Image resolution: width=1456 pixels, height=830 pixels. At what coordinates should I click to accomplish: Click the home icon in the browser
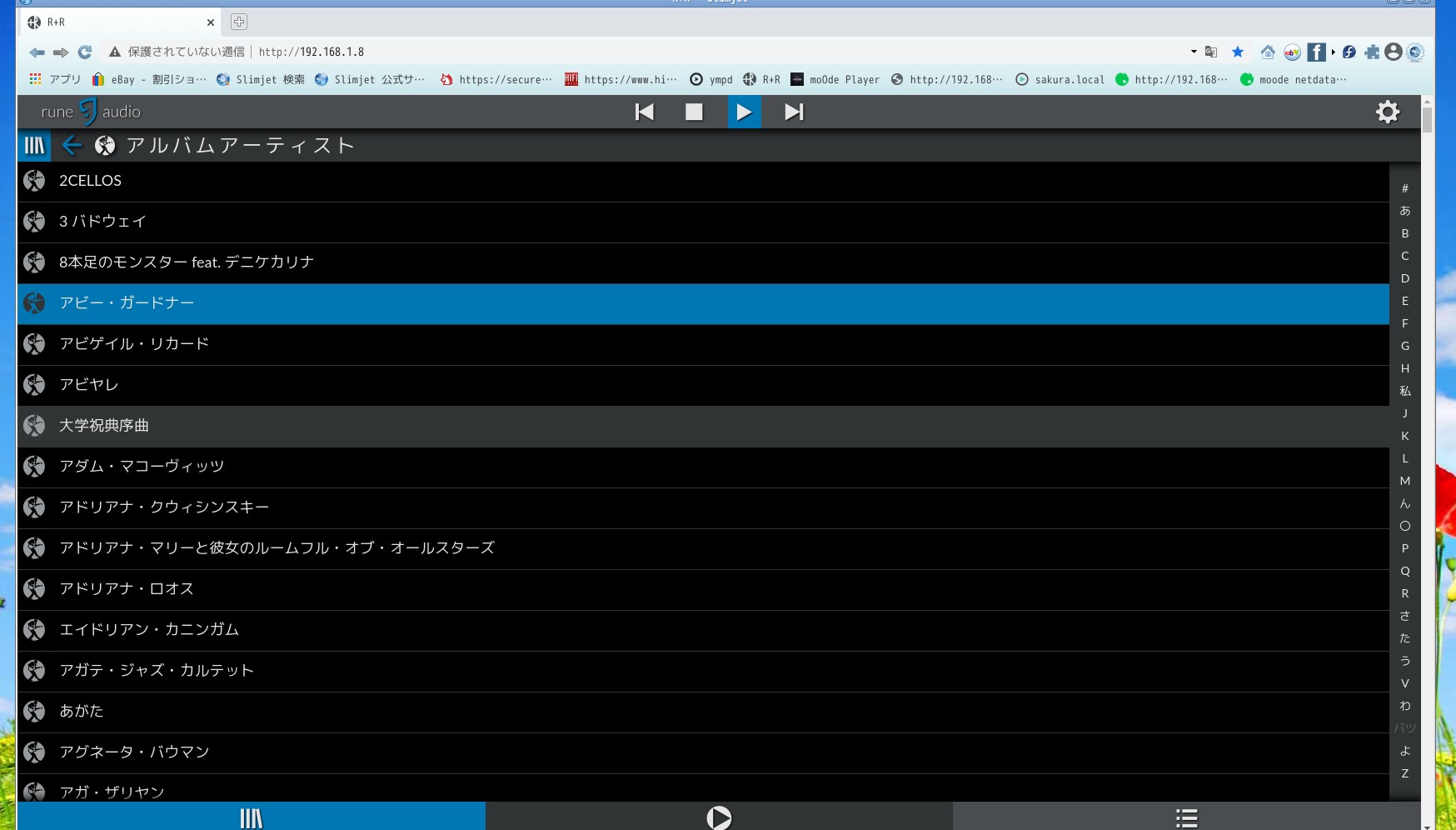(1268, 52)
